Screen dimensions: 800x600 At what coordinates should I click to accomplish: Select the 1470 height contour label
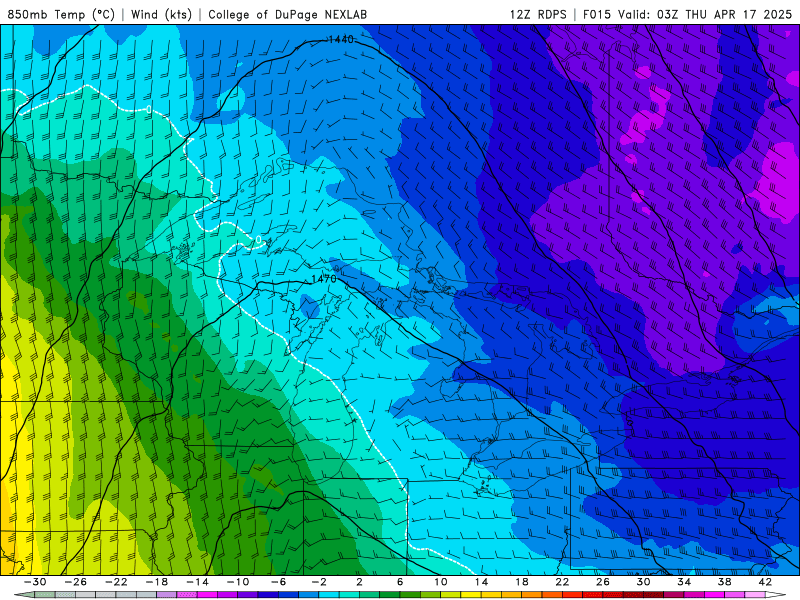(x=324, y=279)
